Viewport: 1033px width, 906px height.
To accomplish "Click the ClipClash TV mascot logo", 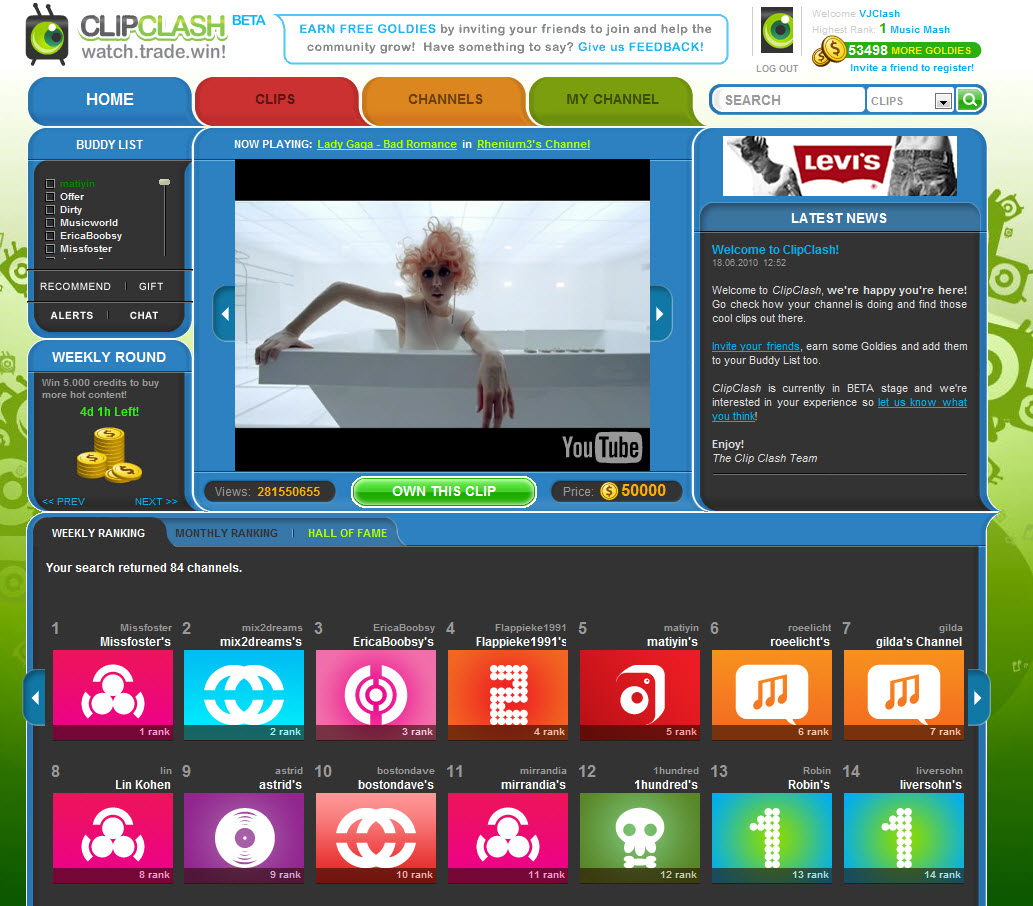I will (47, 35).
